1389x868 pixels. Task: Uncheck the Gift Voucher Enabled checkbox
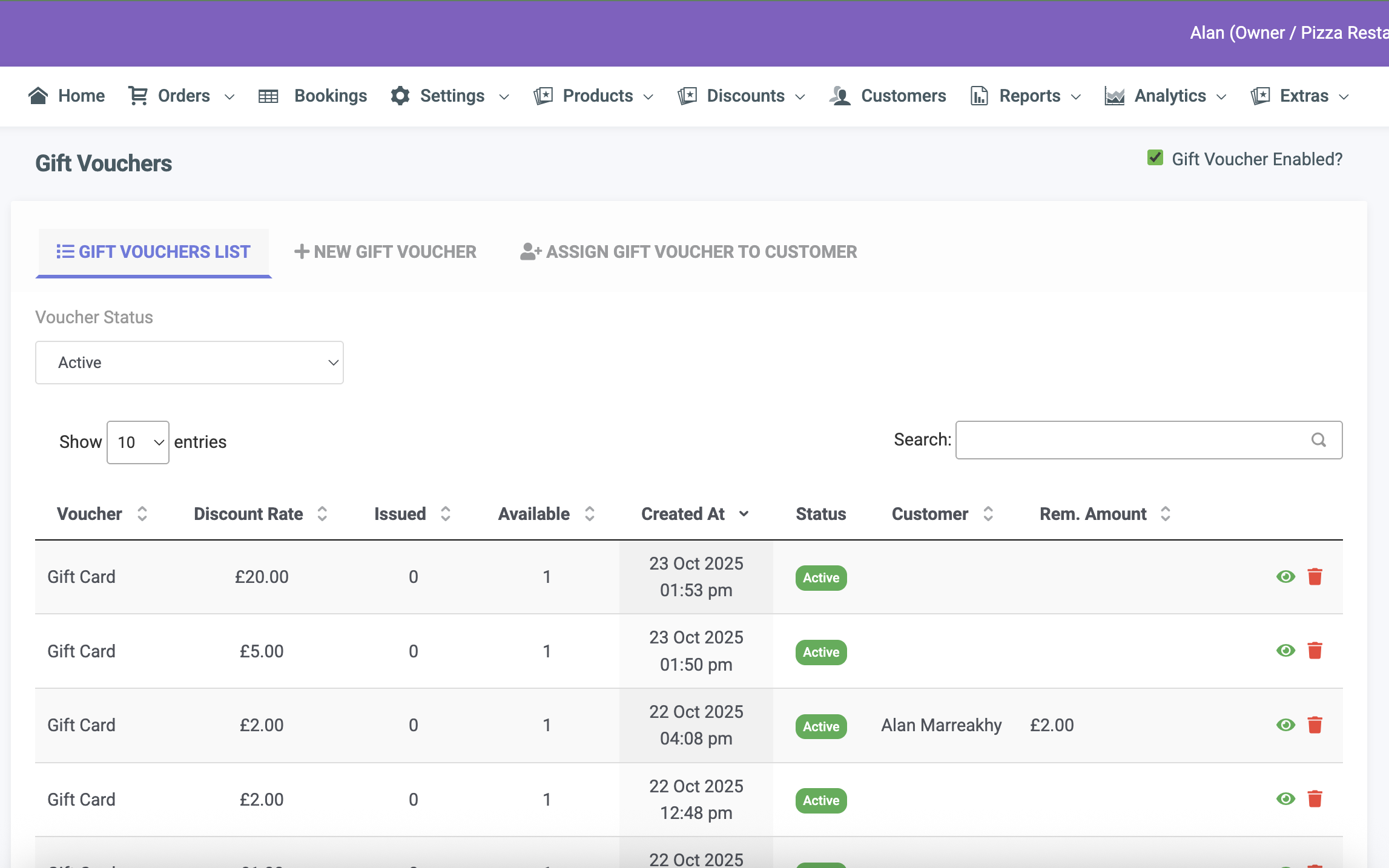[1155, 159]
